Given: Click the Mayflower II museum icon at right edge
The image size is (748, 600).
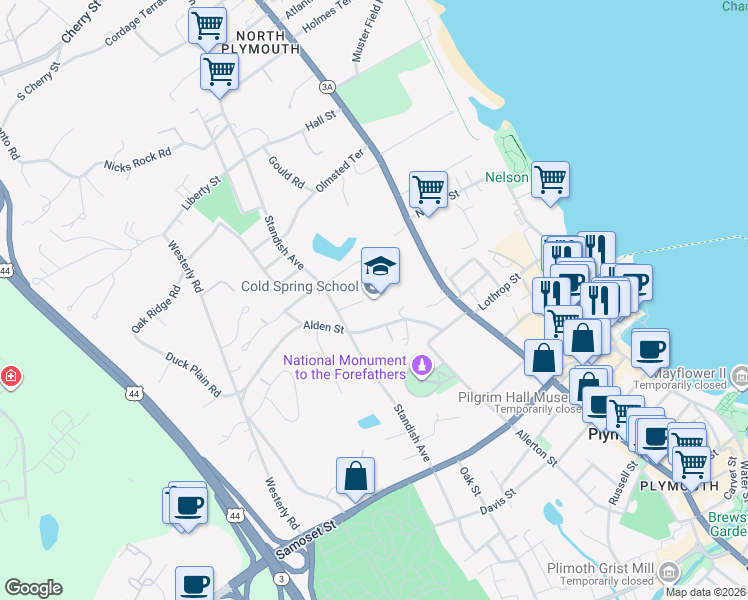Looking at the screenshot, I should [740, 375].
